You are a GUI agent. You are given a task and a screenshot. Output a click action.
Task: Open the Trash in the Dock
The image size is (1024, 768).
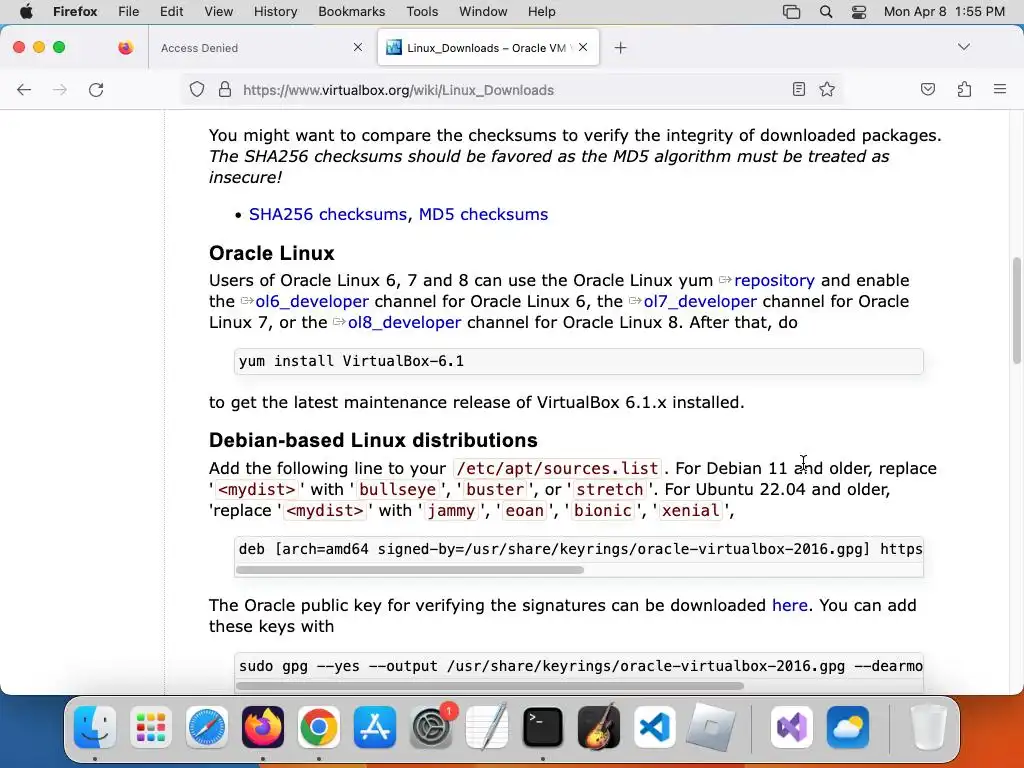pos(928,727)
